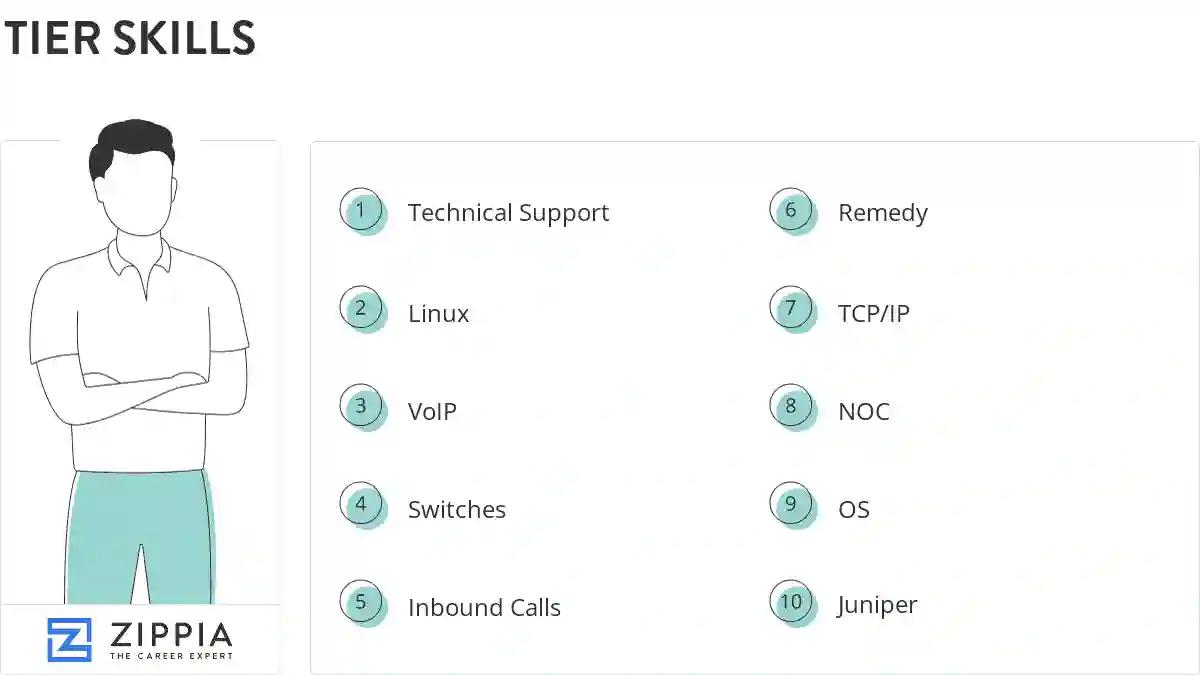Select the TCP/IP skill text
Screen dimensions: 1200x675
tap(873, 314)
